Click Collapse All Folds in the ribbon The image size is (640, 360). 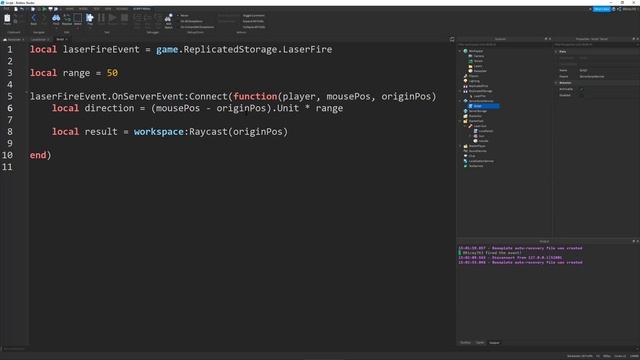254,27
